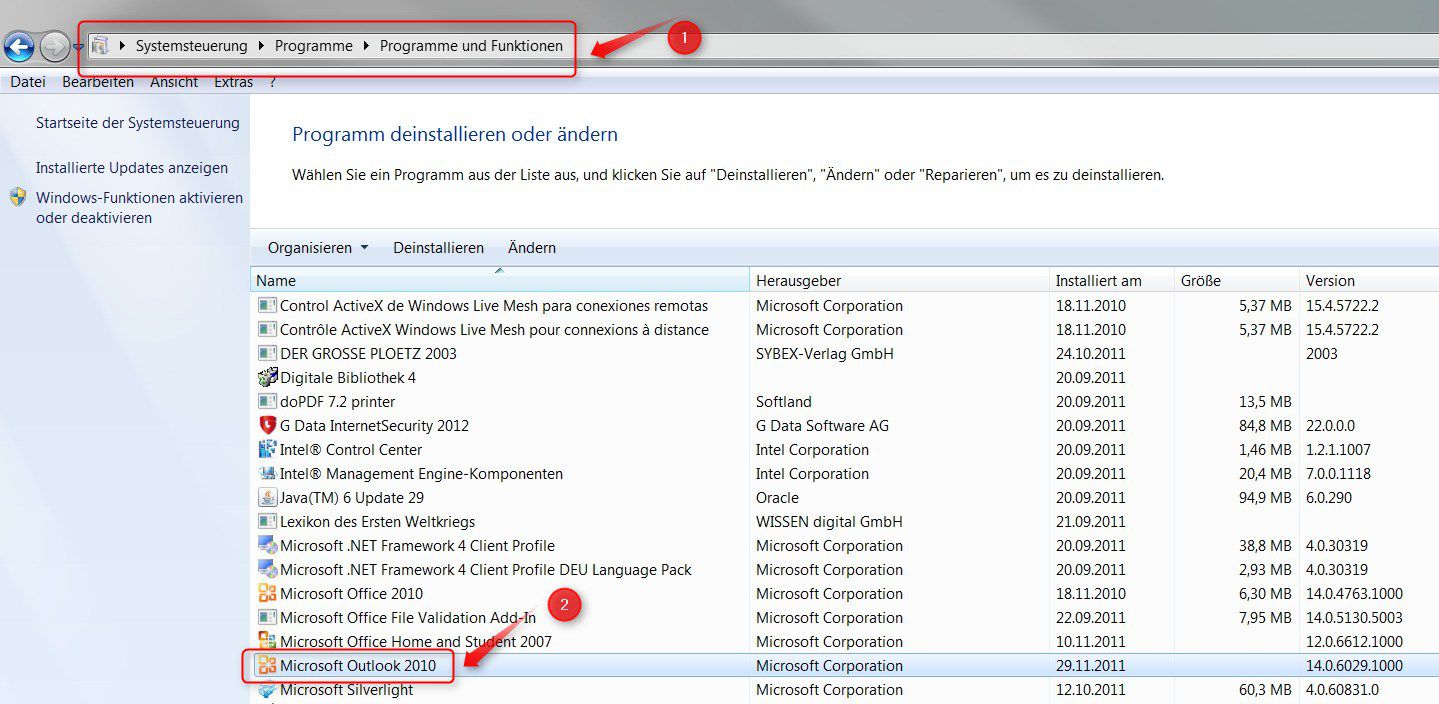Open the Ansicht menu
This screenshot has height=704, width=1439.
(x=174, y=81)
